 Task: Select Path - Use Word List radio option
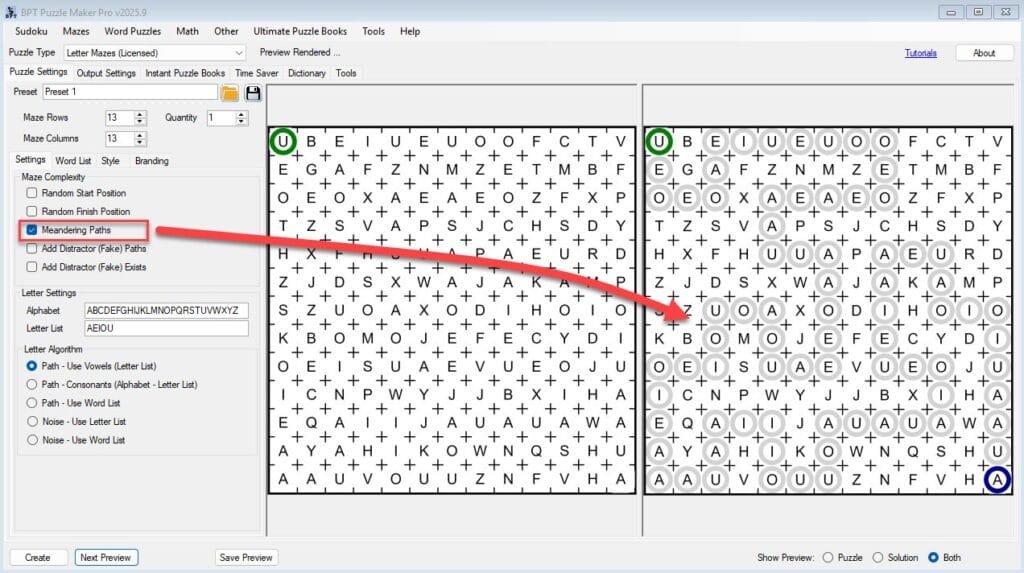tap(31, 403)
